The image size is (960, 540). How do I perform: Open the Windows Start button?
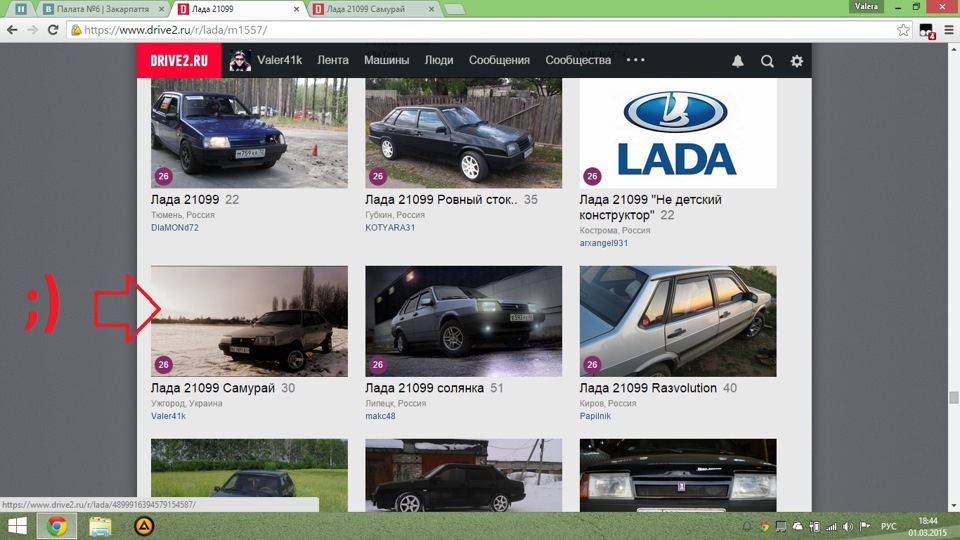click(17, 526)
